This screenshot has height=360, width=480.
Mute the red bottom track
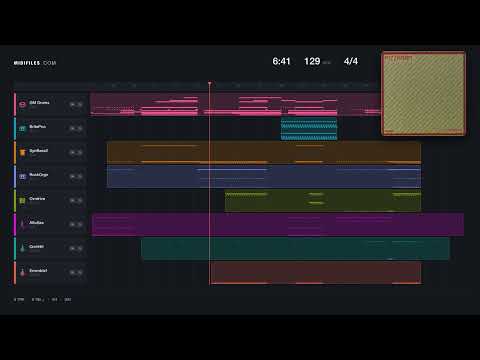tap(72, 272)
